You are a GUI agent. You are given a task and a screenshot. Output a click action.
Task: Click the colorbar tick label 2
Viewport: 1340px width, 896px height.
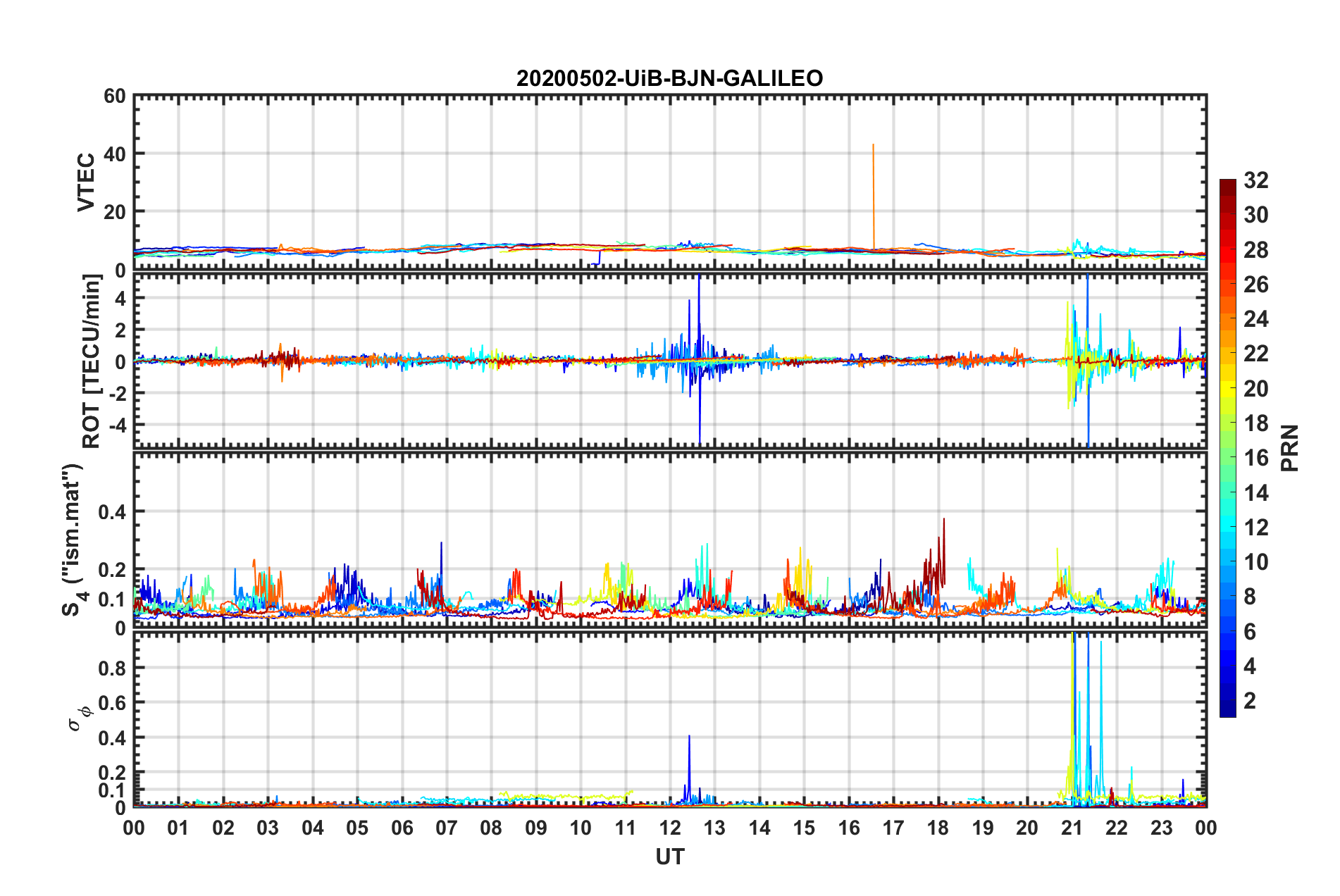pos(1250,701)
